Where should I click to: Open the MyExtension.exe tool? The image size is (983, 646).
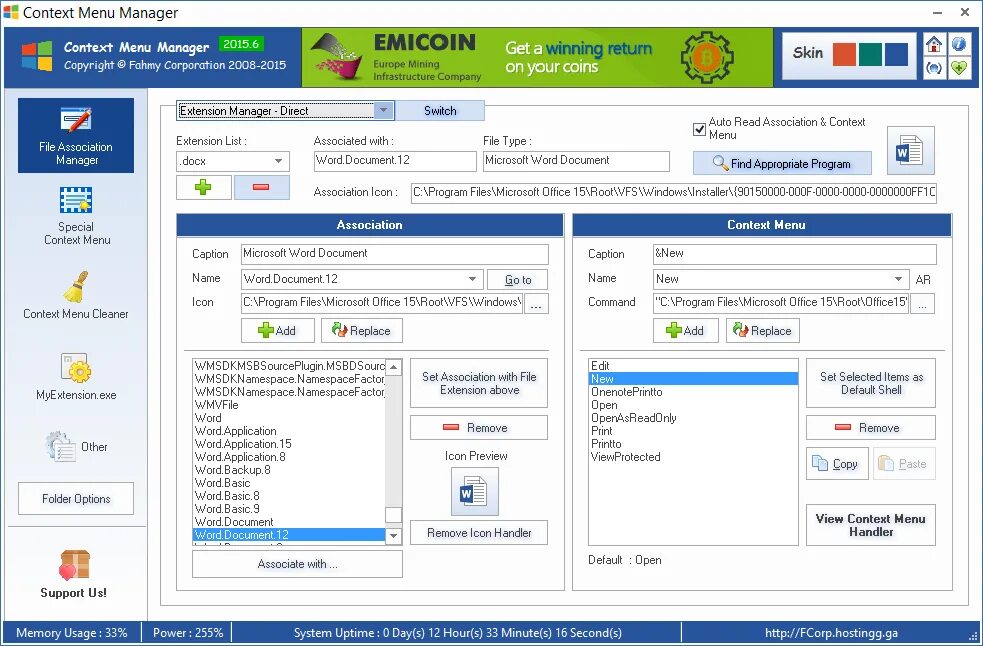click(x=76, y=376)
